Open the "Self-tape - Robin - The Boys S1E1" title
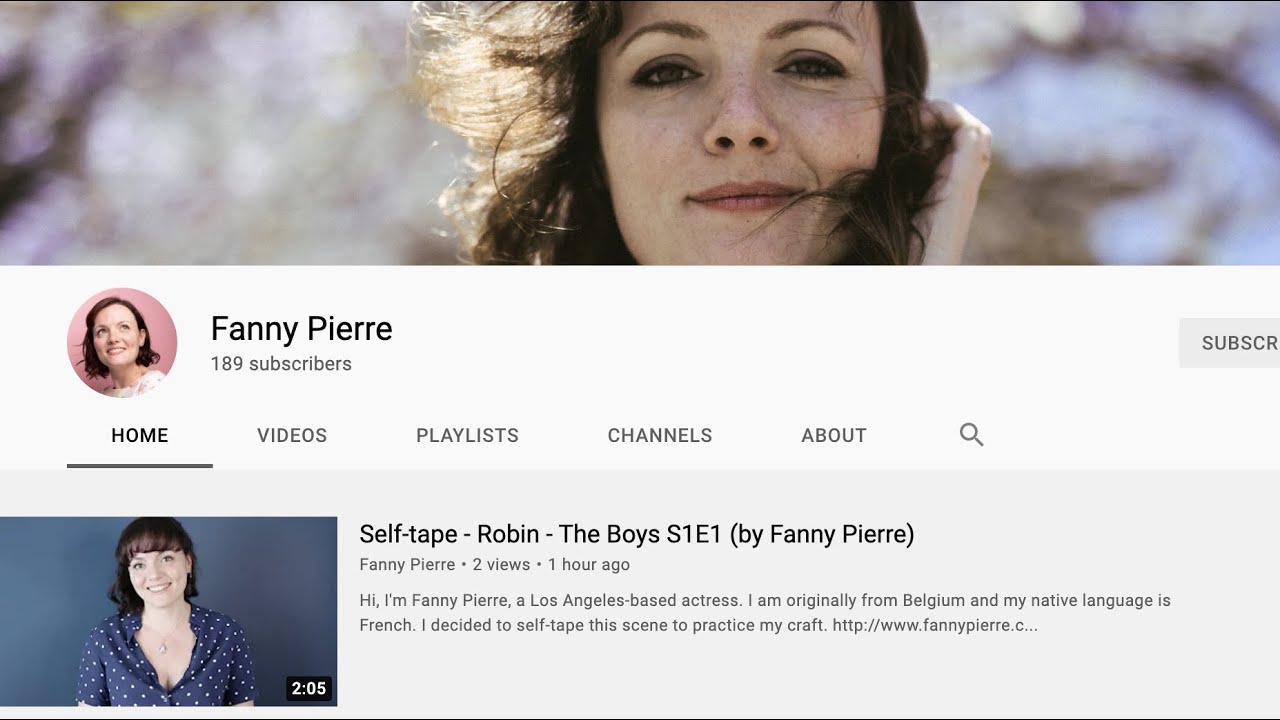 tap(636, 534)
